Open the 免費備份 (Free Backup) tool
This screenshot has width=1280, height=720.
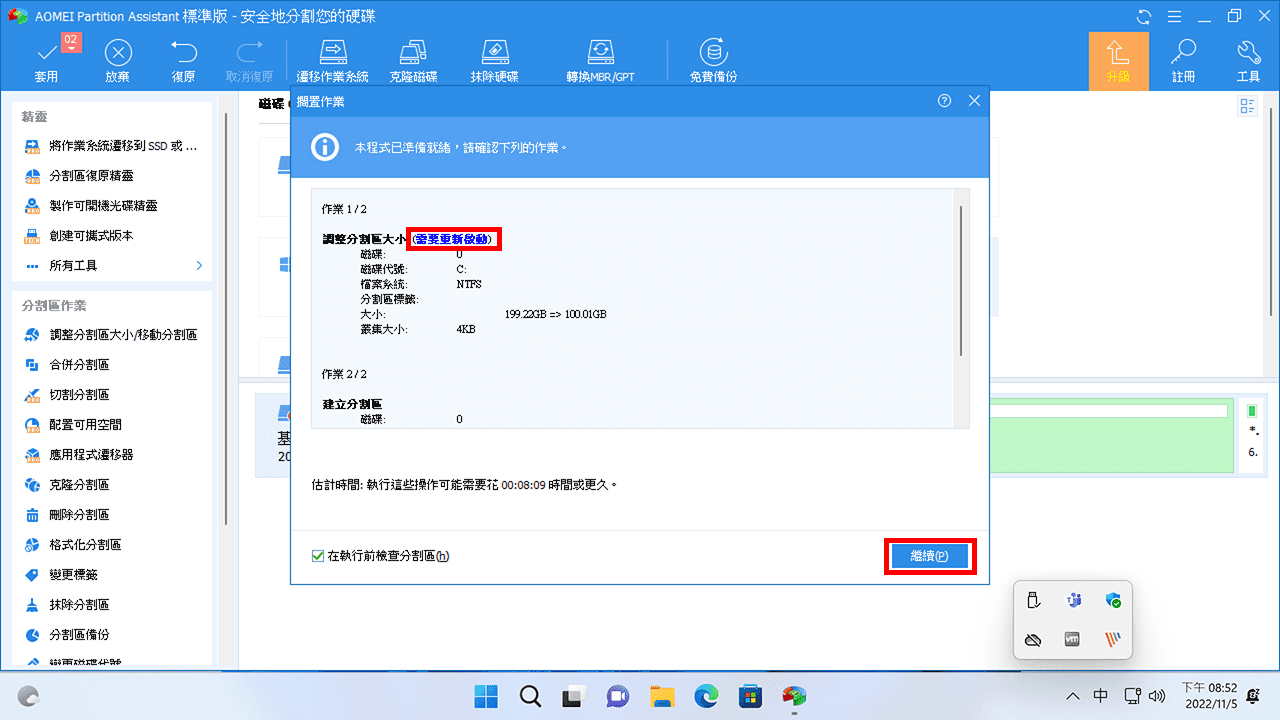(x=713, y=59)
